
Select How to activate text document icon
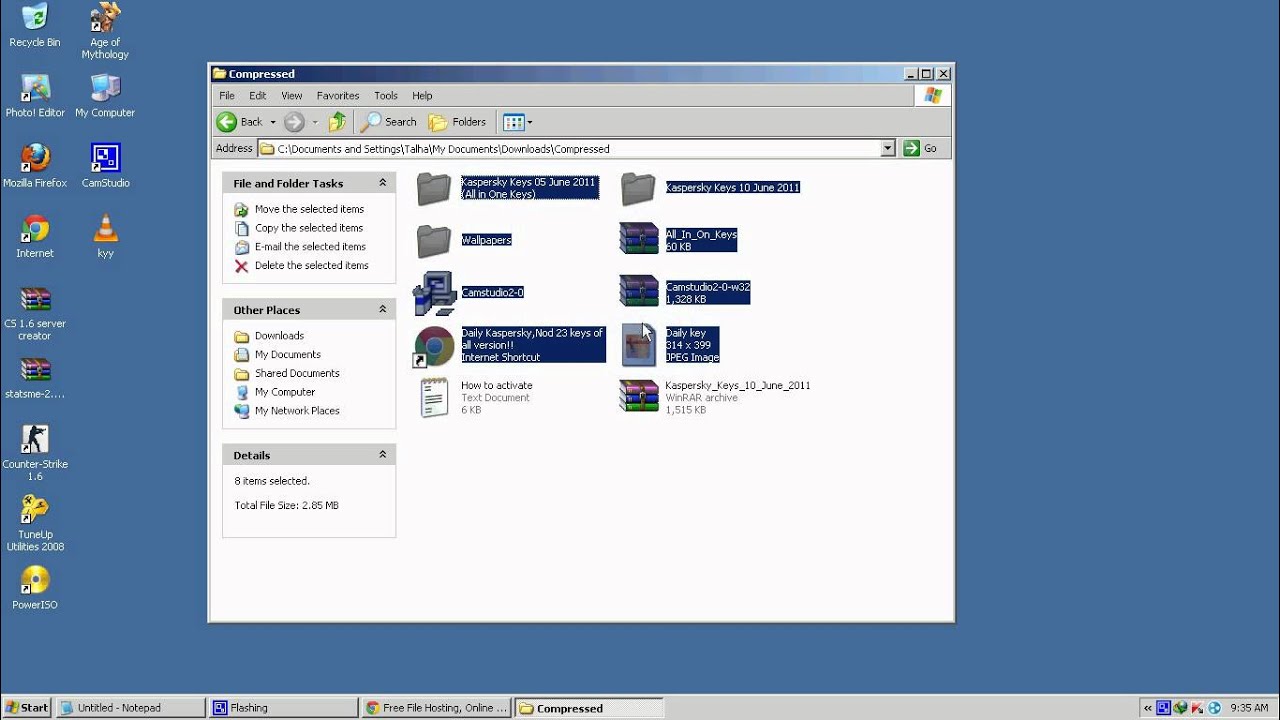(x=434, y=397)
